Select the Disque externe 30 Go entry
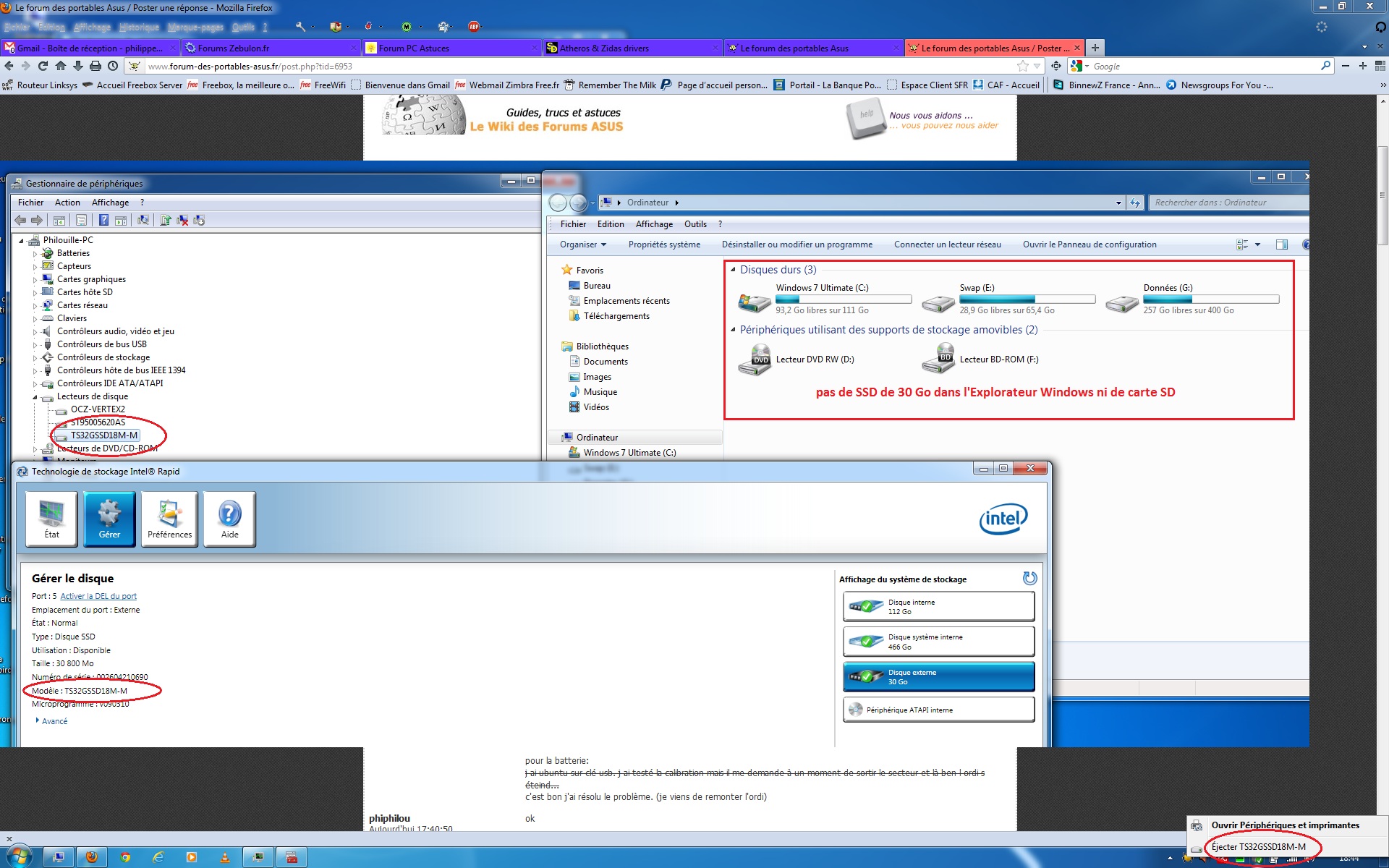1389x868 pixels. click(938, 677)
